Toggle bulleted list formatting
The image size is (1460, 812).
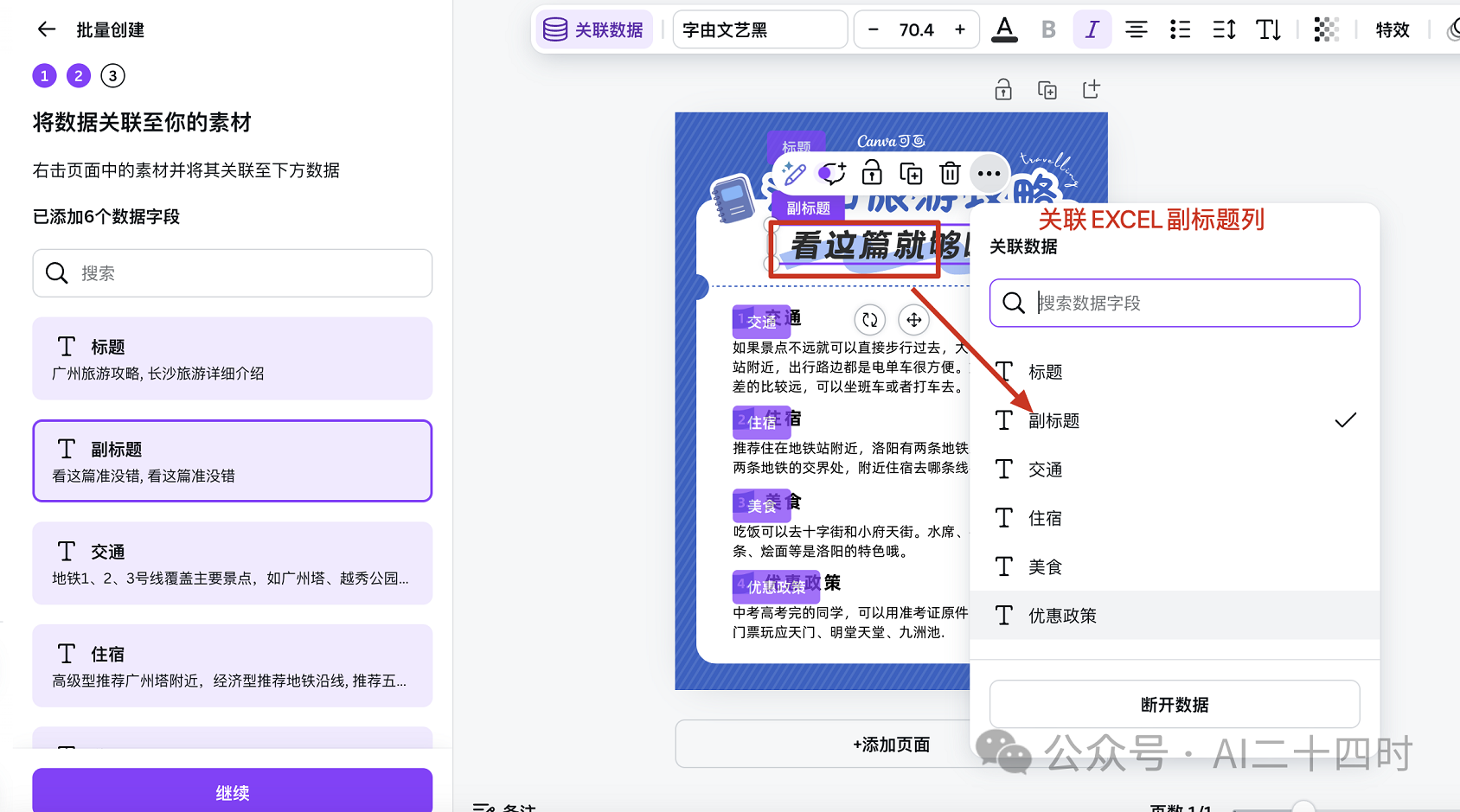pos(1180,29)
